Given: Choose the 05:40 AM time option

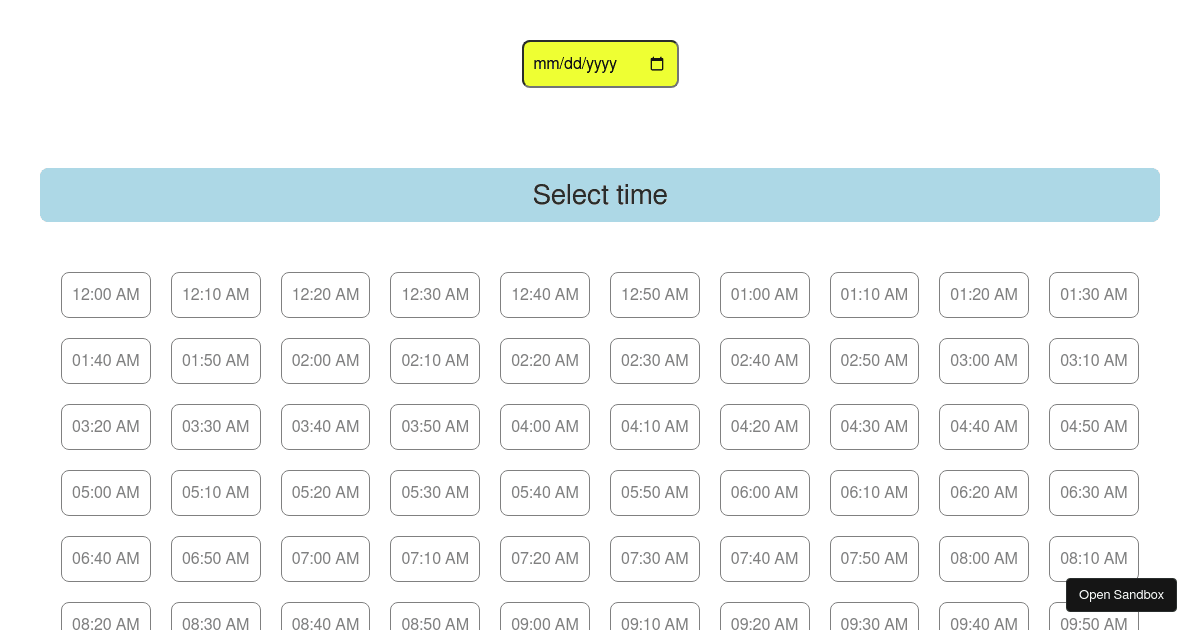Looking at the screenshot, I should click(545, 493).
